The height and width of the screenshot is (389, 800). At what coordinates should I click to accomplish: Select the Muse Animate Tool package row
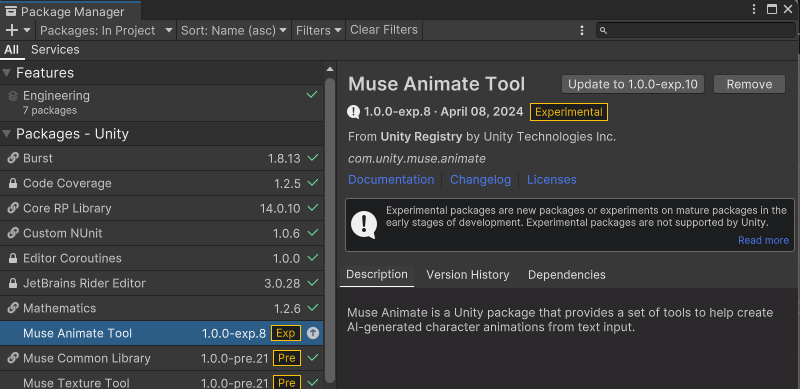pos(161,333)
